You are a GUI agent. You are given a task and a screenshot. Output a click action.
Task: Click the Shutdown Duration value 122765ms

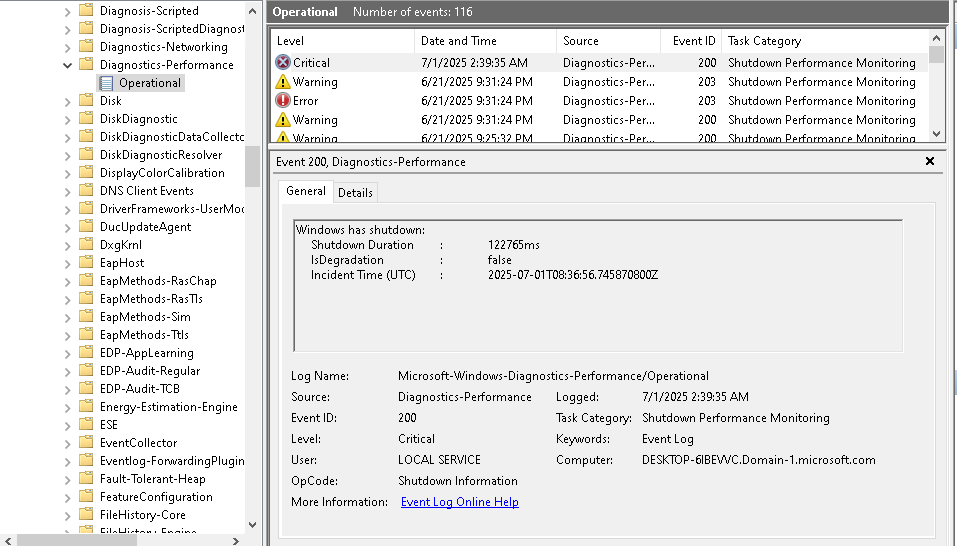514,245
